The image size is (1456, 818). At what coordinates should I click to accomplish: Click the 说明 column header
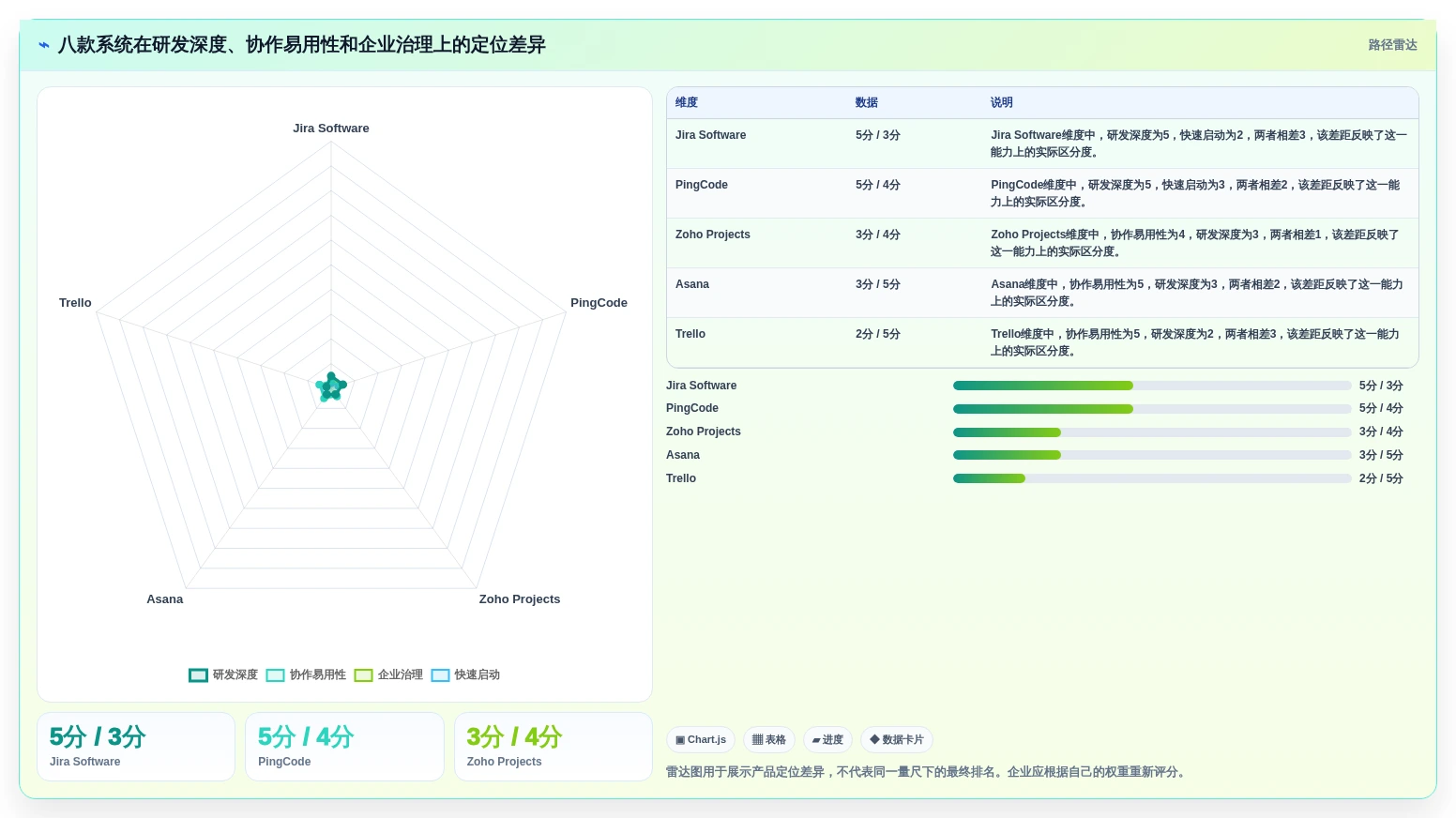click(x=1002, y=103)
